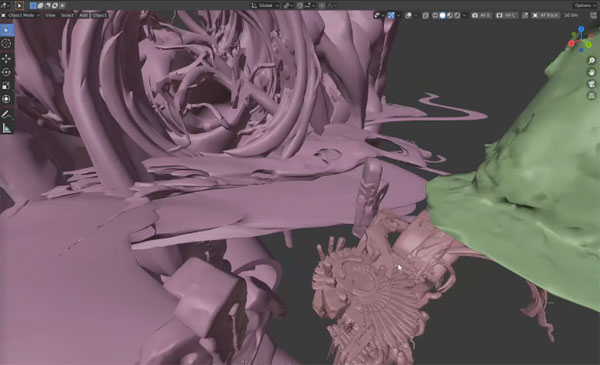The height and width of the screenshot is (365, 600).
Task: Click the highlighted tweak tool icon in header
Action: point(19,5)
